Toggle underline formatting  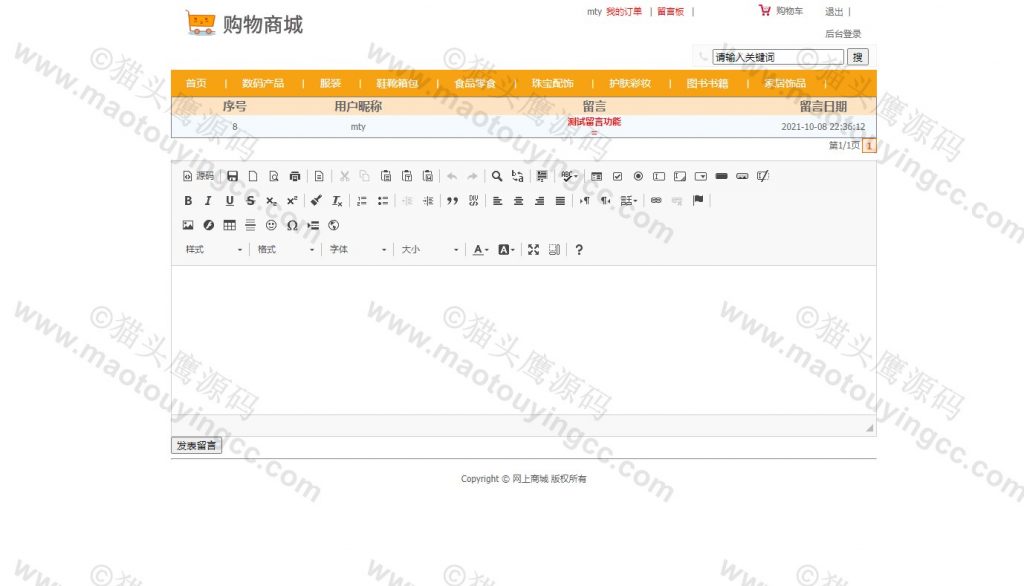[230, 201]
